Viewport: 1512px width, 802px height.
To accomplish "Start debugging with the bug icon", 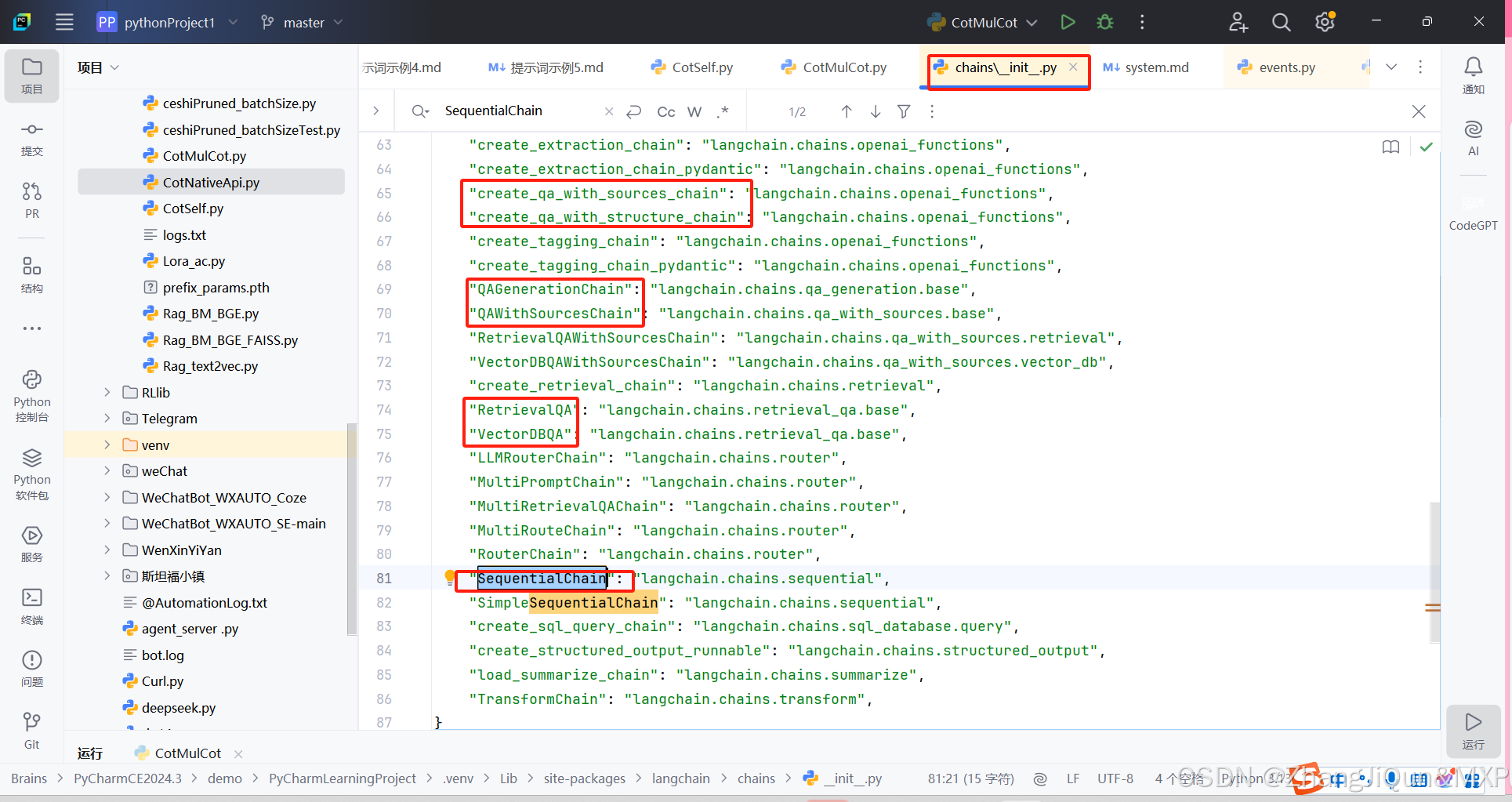I will pos(1105,22).
